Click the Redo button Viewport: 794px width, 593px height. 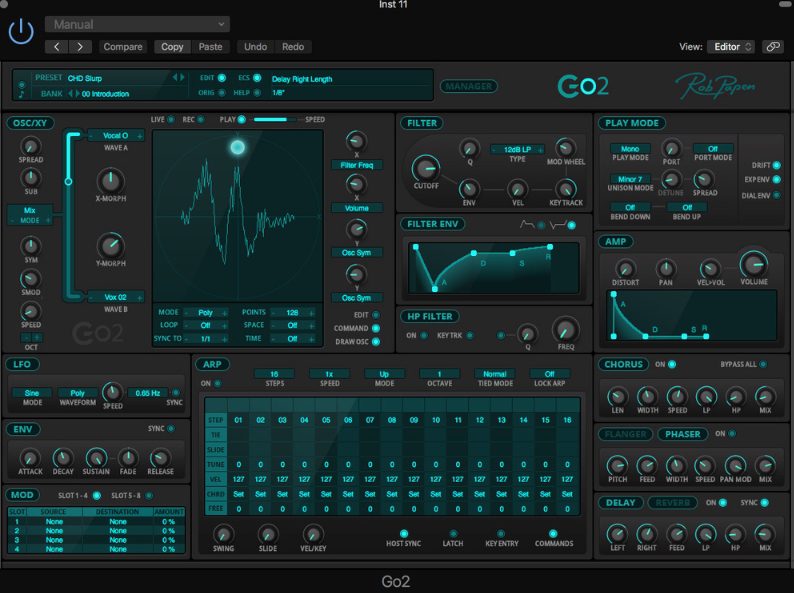[293, 47]
